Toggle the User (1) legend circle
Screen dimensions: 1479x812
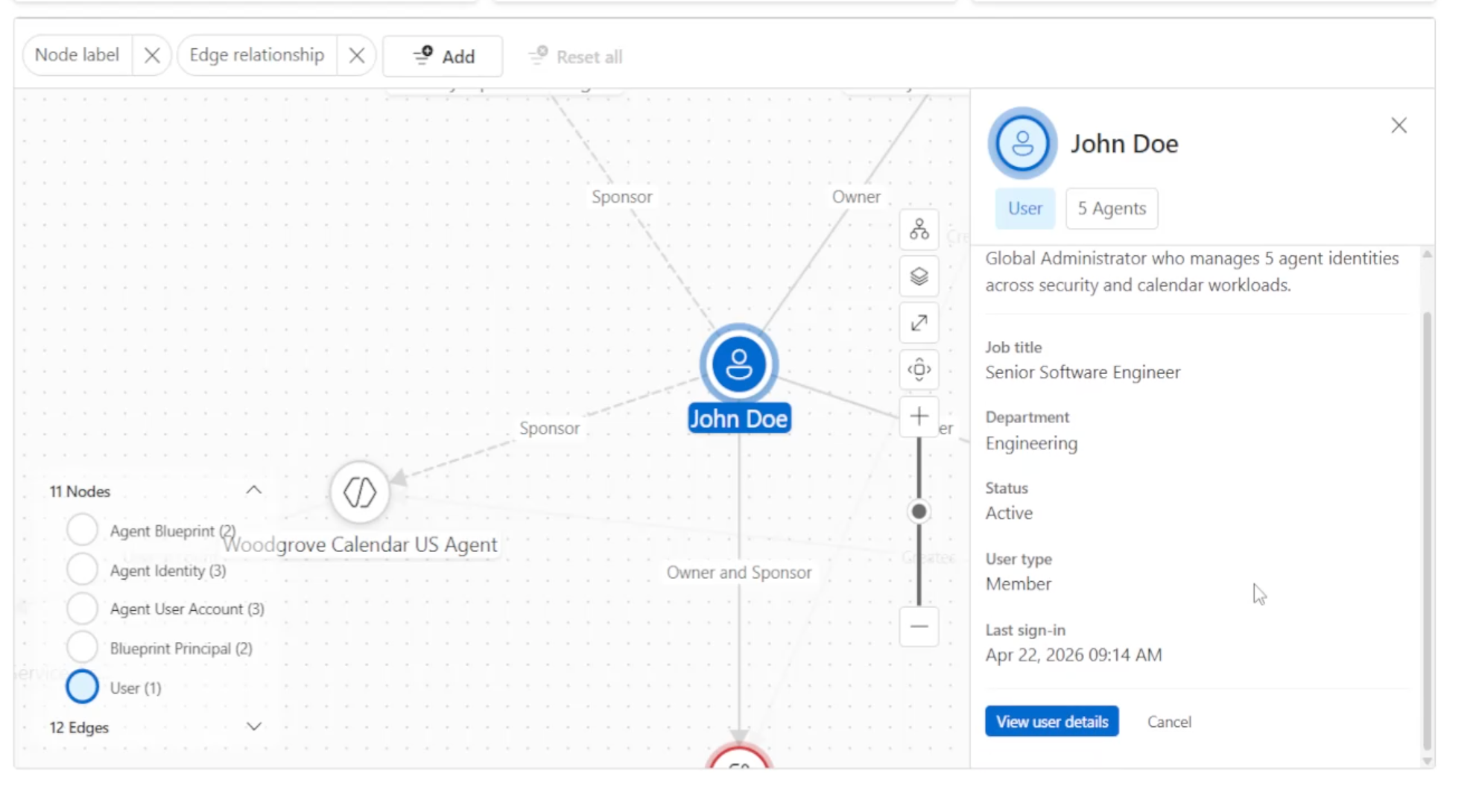82,687
